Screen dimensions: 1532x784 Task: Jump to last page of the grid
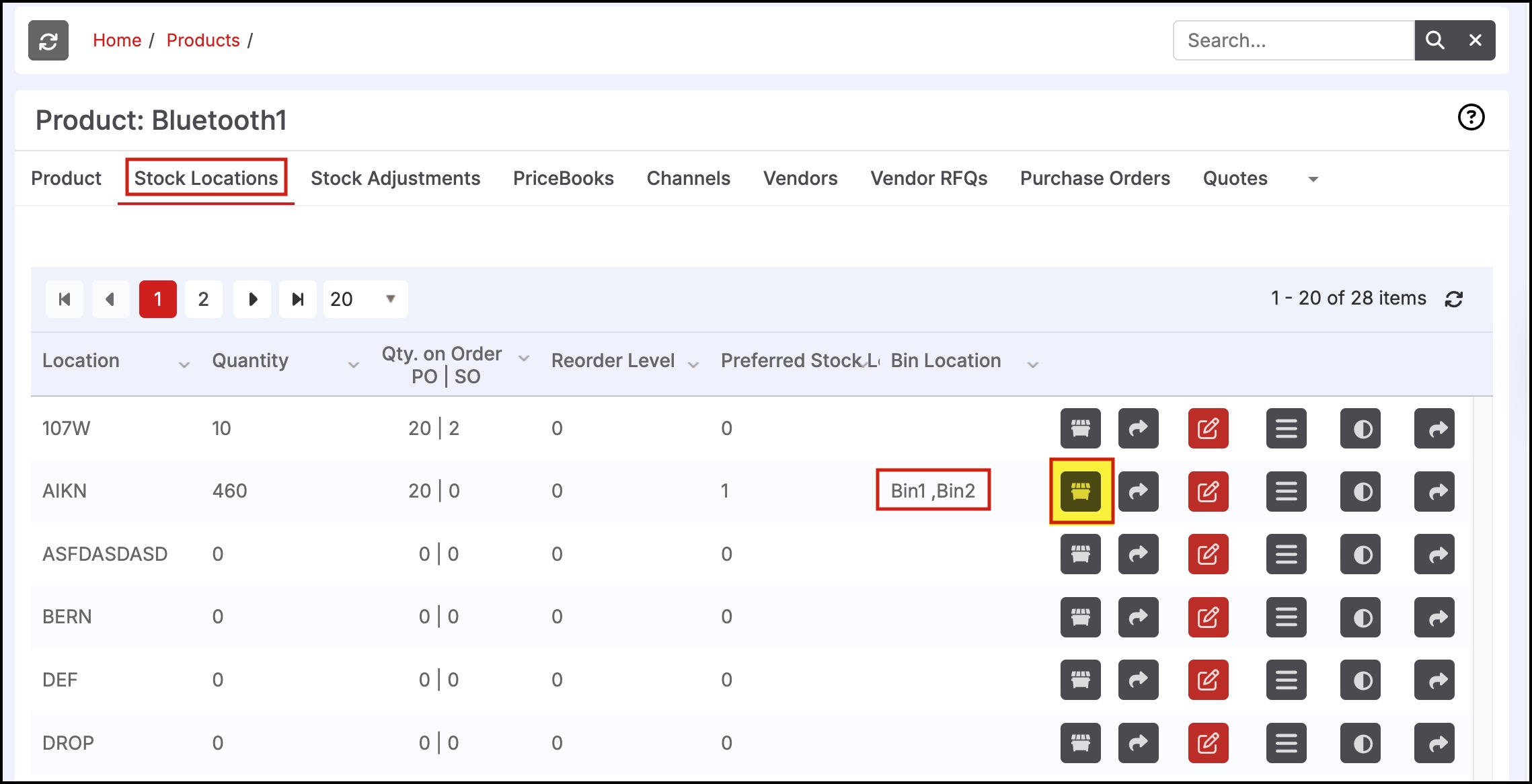[298, 299]
